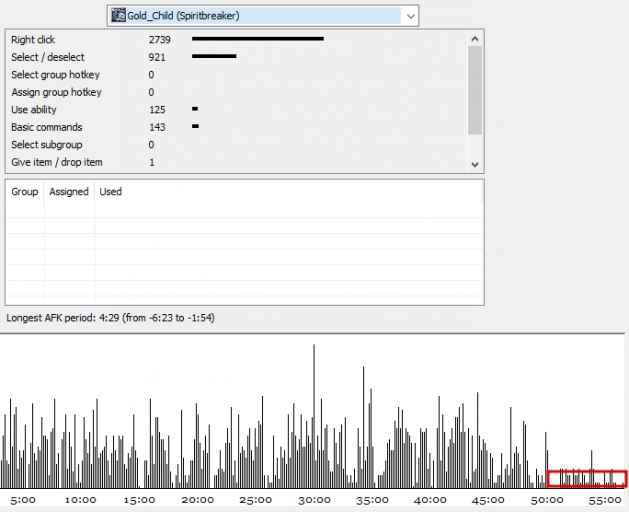The image size is (629, 512).
Task: Click the 20:00 mark on timeline
Action: pos(197,500)
